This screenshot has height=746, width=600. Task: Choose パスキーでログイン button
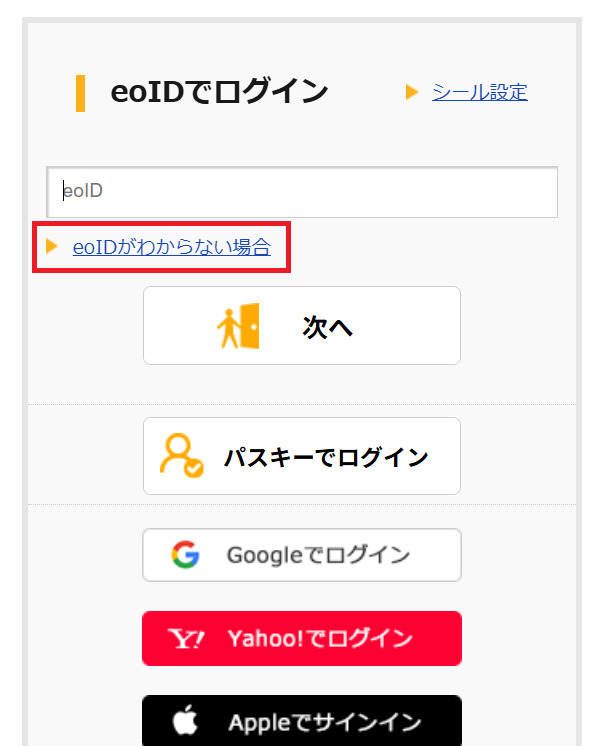(x=302, y=456)
